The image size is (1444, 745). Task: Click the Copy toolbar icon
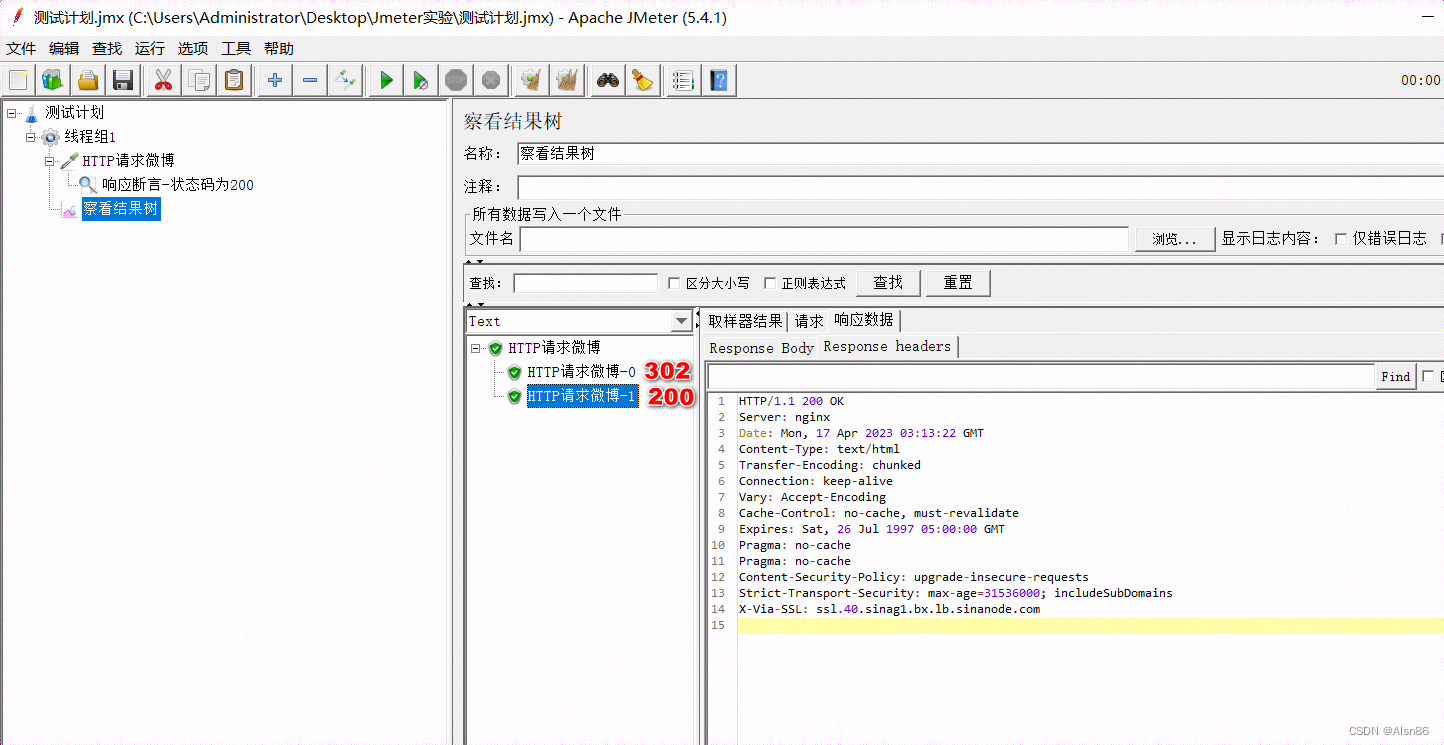click(x=199, y=81)
